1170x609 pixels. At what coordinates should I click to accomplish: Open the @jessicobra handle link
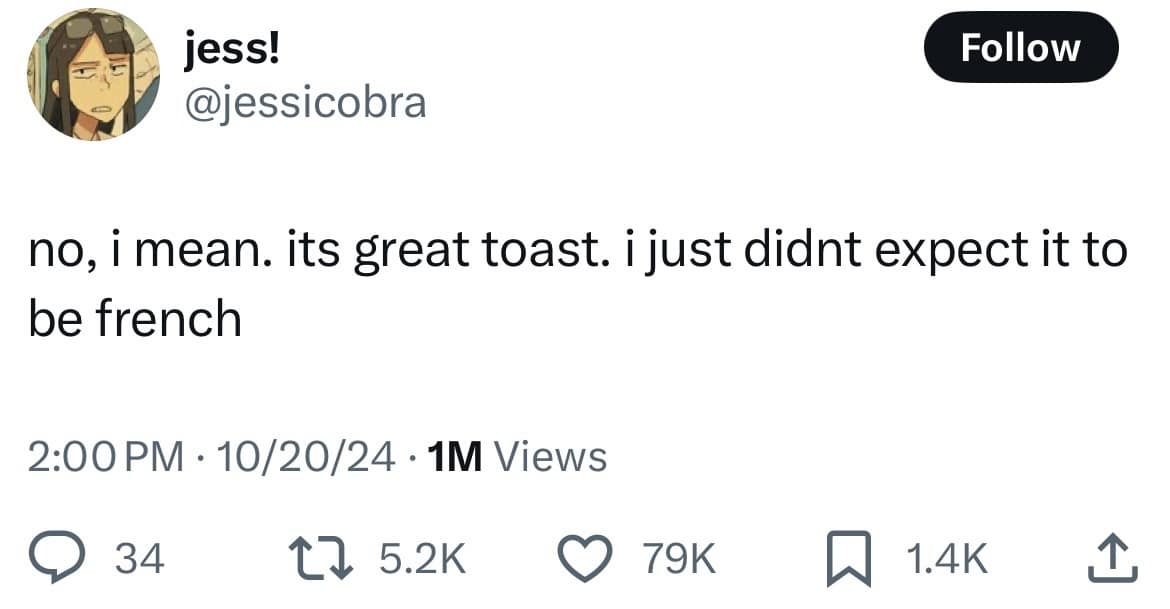coord(305,101)
